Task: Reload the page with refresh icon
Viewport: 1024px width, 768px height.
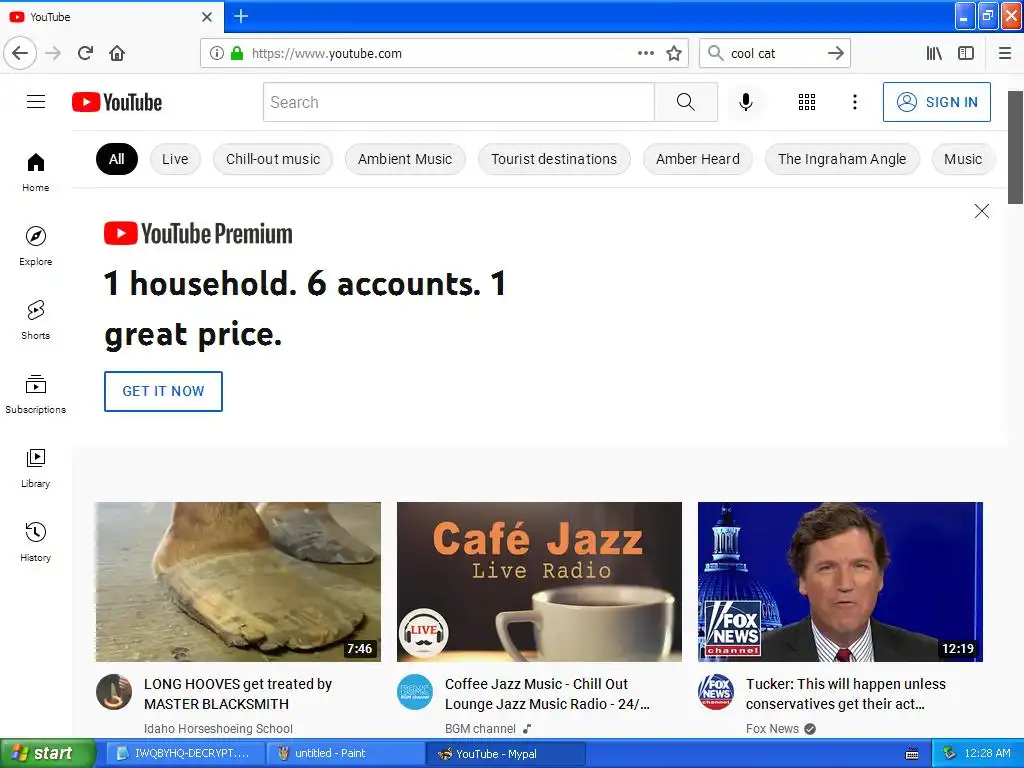Action: 85,53
